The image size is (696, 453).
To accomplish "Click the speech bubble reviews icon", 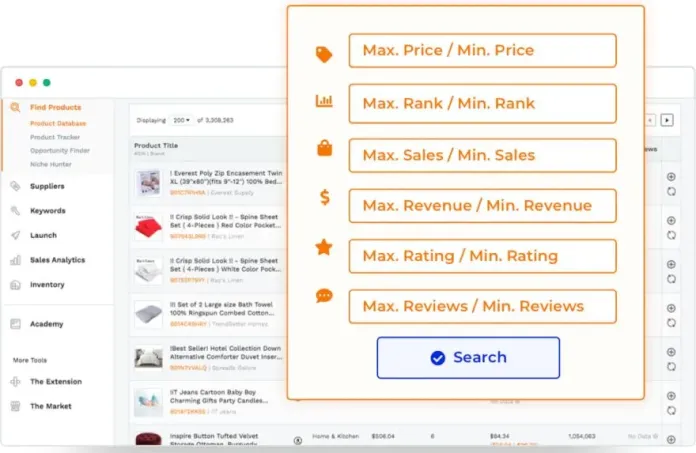I will [324, 295].
